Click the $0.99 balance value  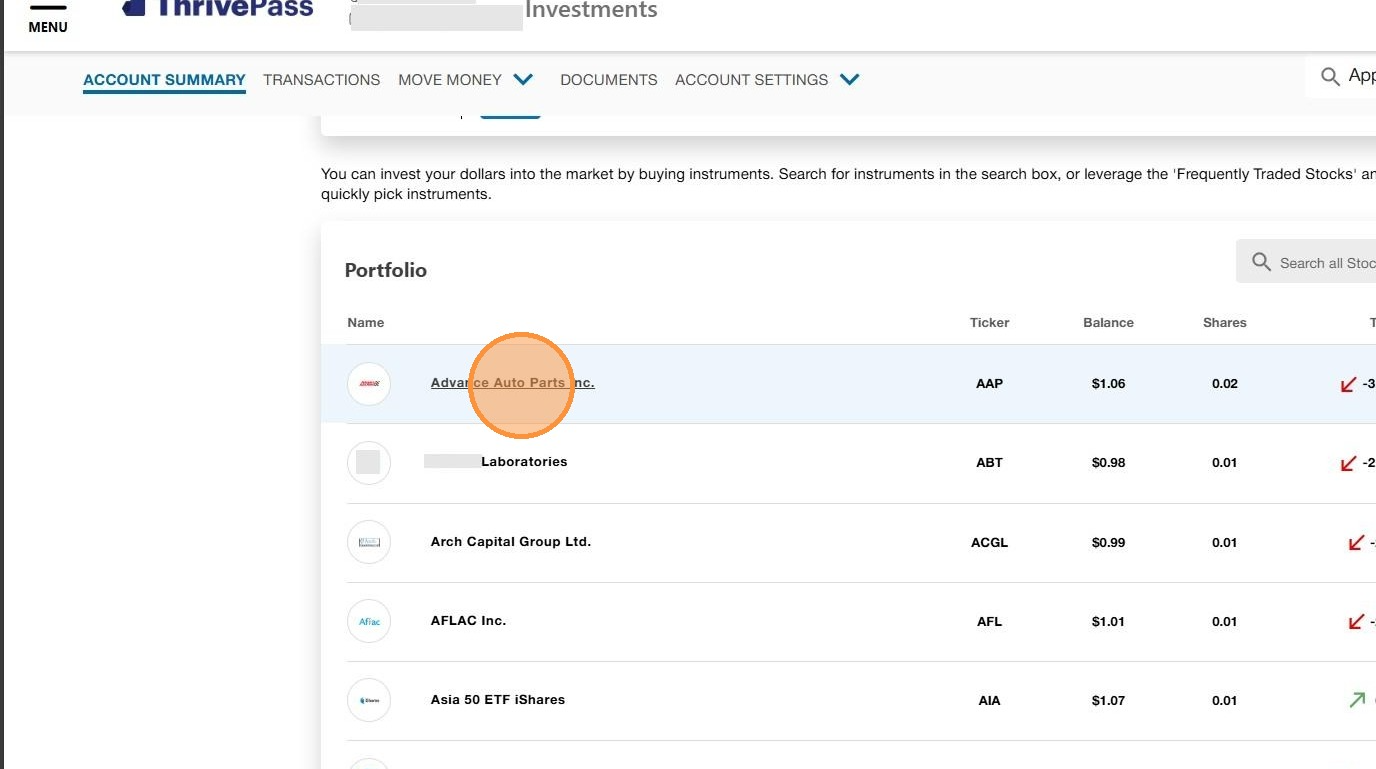click(1108, 543)
